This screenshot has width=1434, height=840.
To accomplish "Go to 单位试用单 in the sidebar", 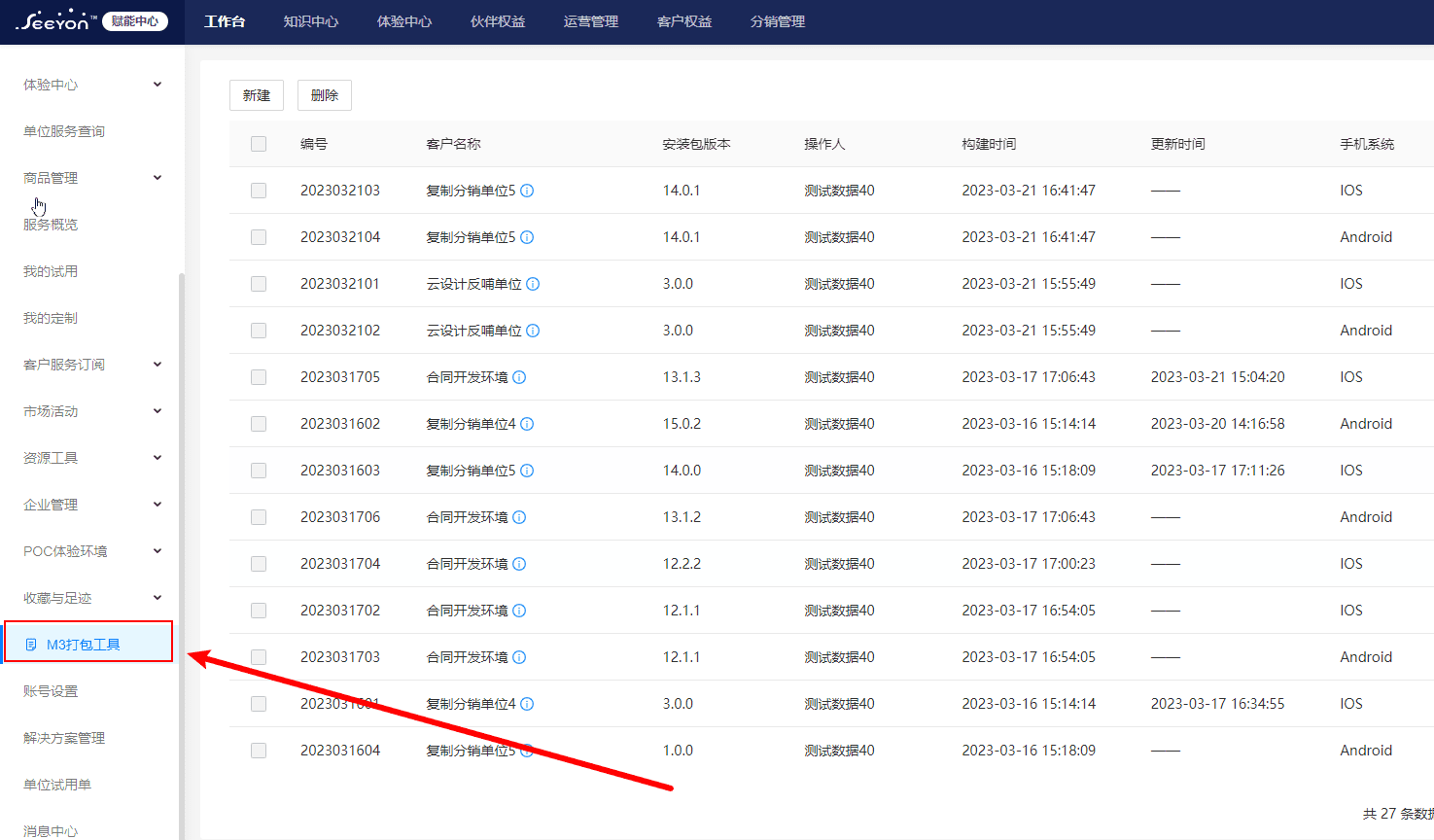I will pyautogui.click(x=57, y=785).
